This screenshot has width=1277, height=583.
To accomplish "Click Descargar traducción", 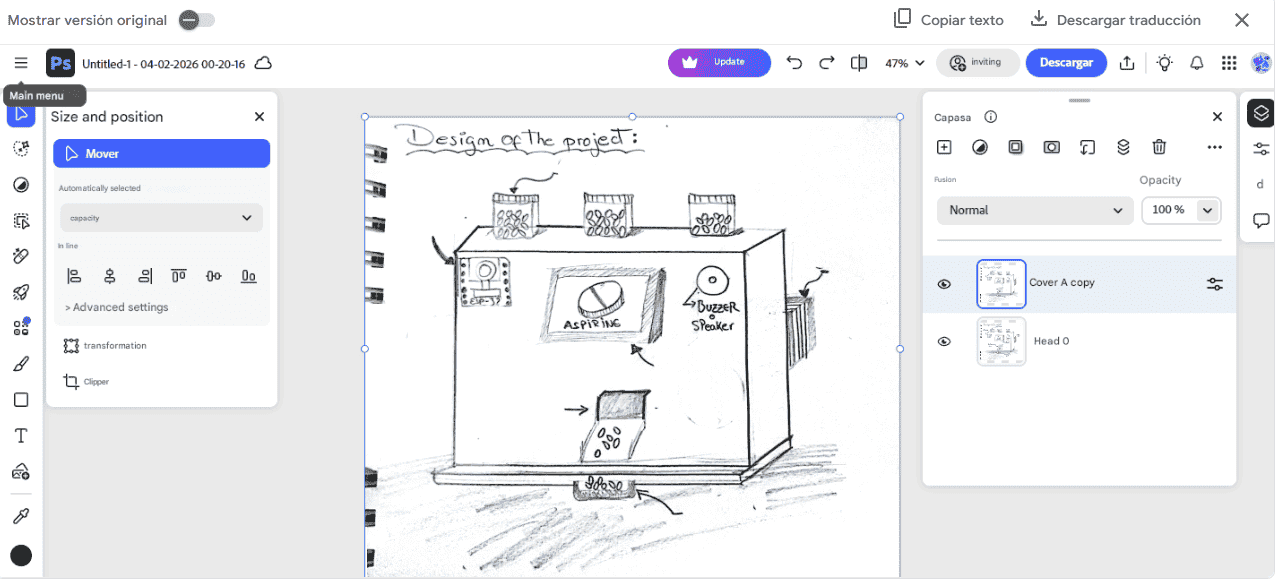I will (1115, 20).
